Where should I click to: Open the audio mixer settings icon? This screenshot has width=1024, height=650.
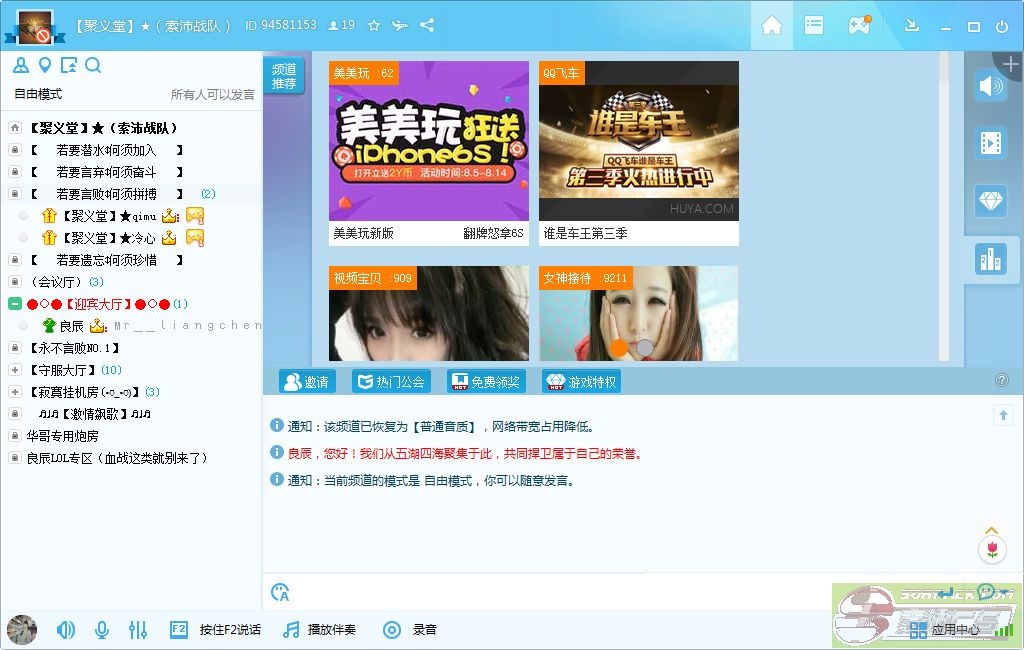tap(138, 630)
